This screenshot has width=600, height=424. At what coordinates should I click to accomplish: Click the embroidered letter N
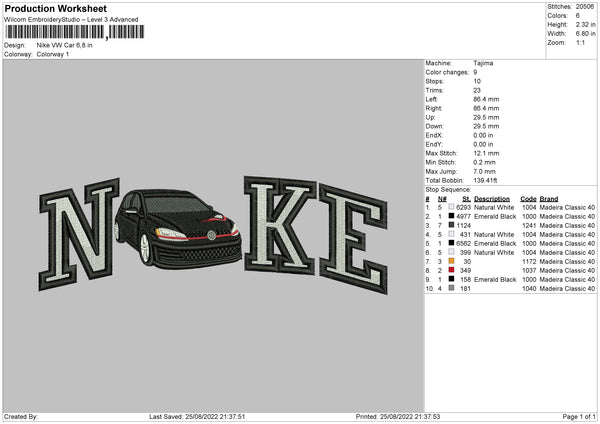tap(78, 233)
